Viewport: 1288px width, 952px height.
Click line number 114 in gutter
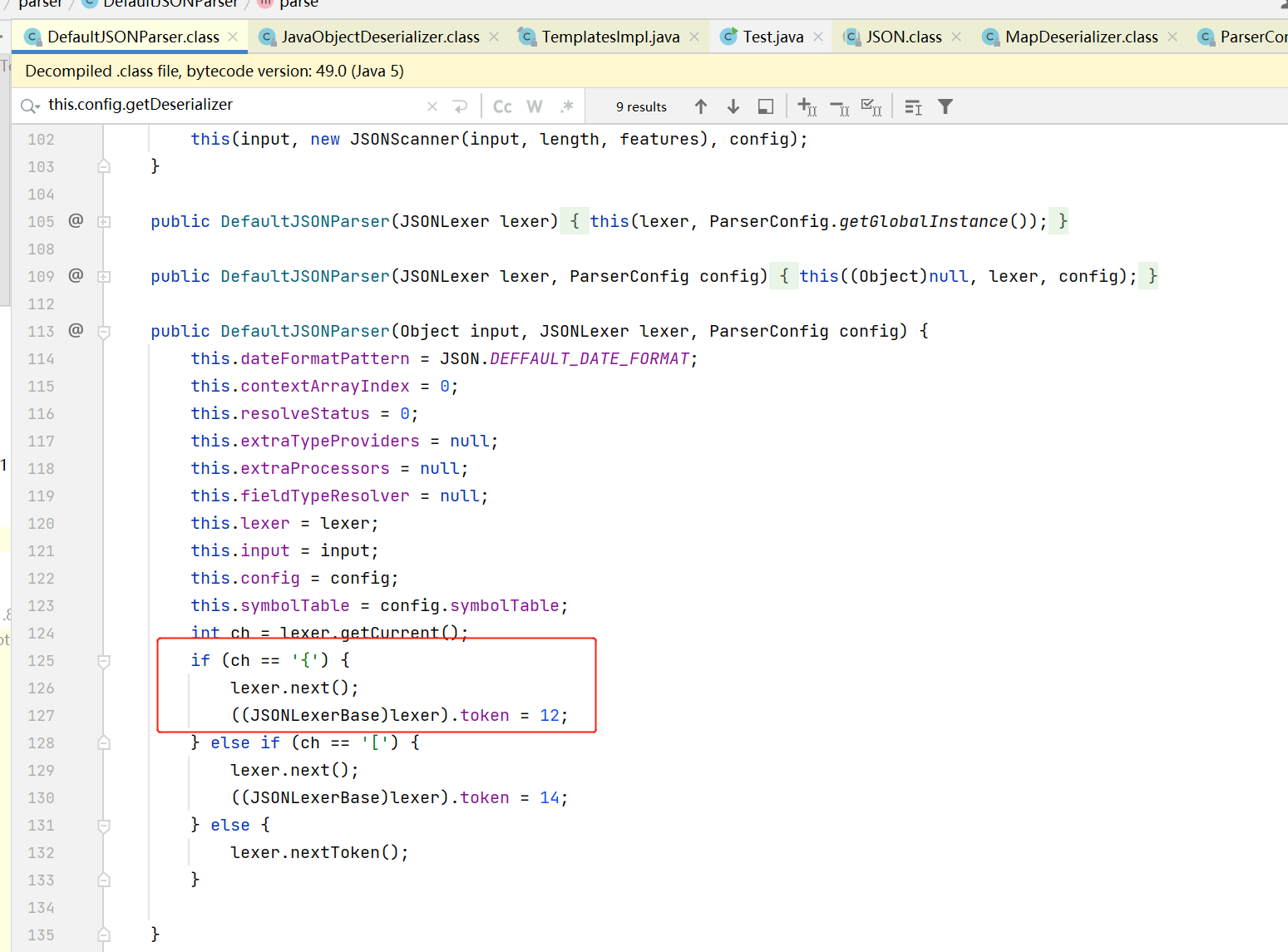(x=41, y=359)
